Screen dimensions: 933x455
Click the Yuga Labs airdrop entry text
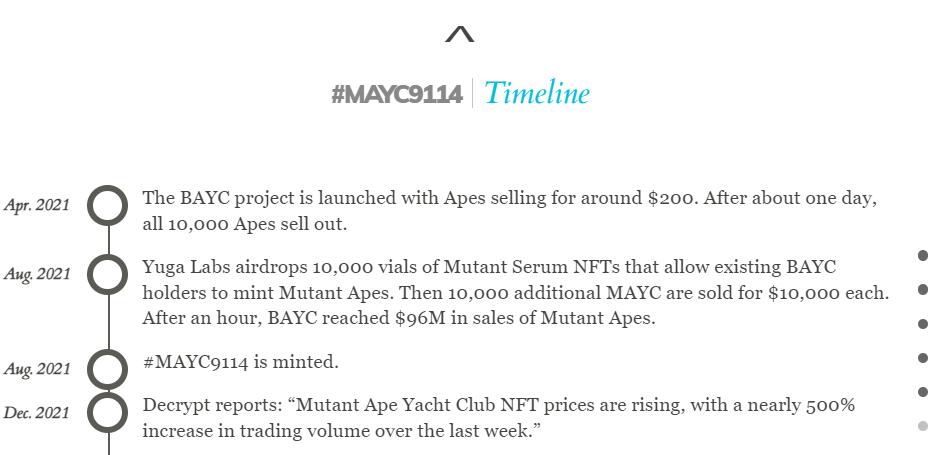click(515, 293)
